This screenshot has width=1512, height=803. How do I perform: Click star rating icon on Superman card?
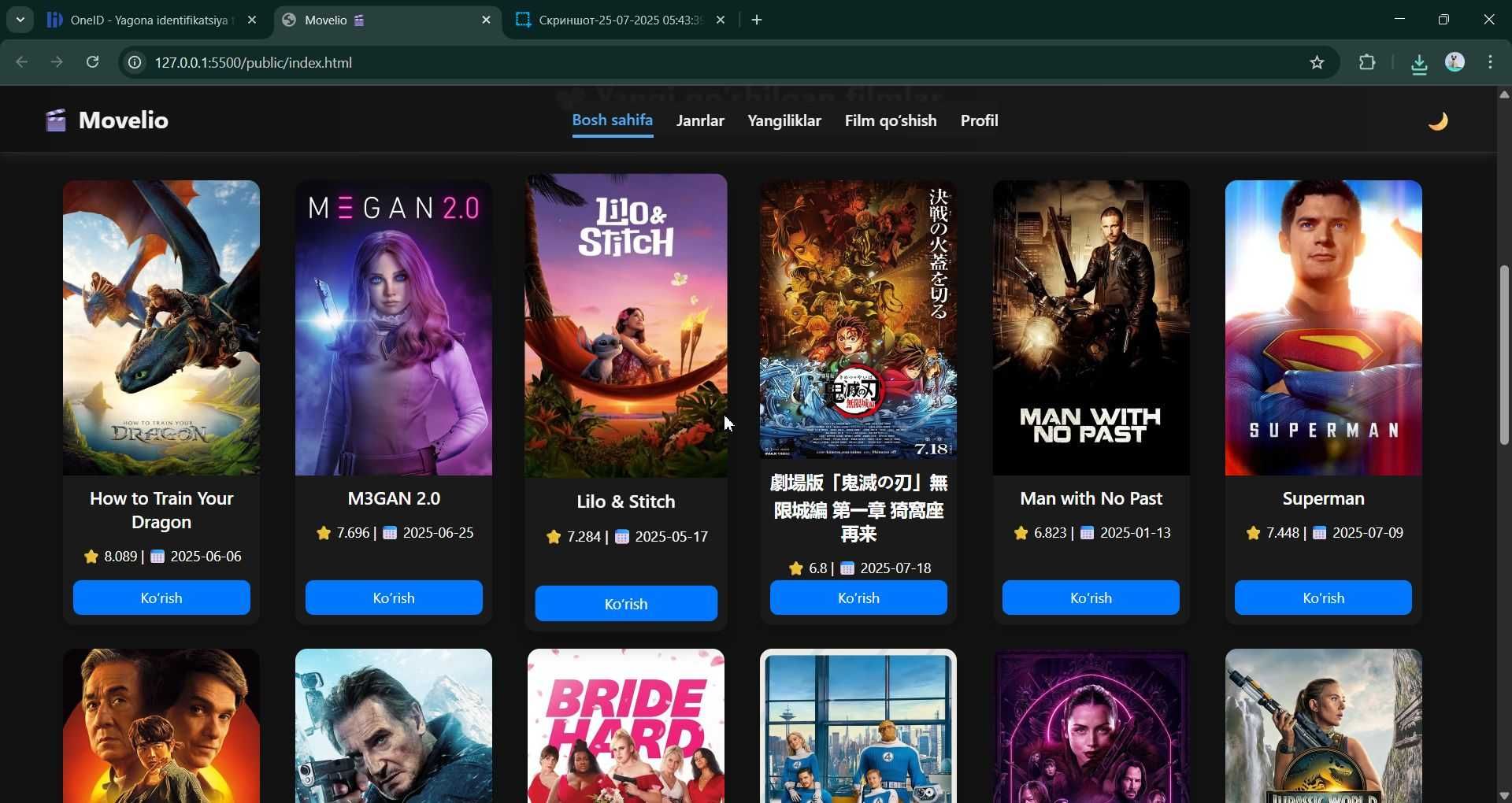1253,533
